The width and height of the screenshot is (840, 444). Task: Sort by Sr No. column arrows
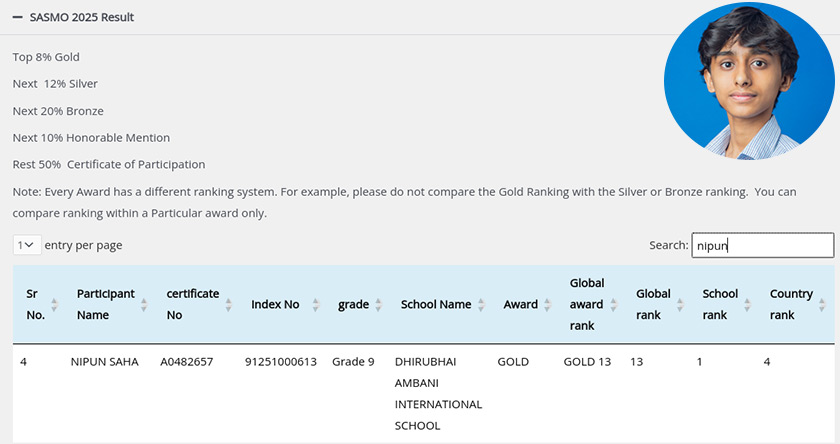[54, 304]
